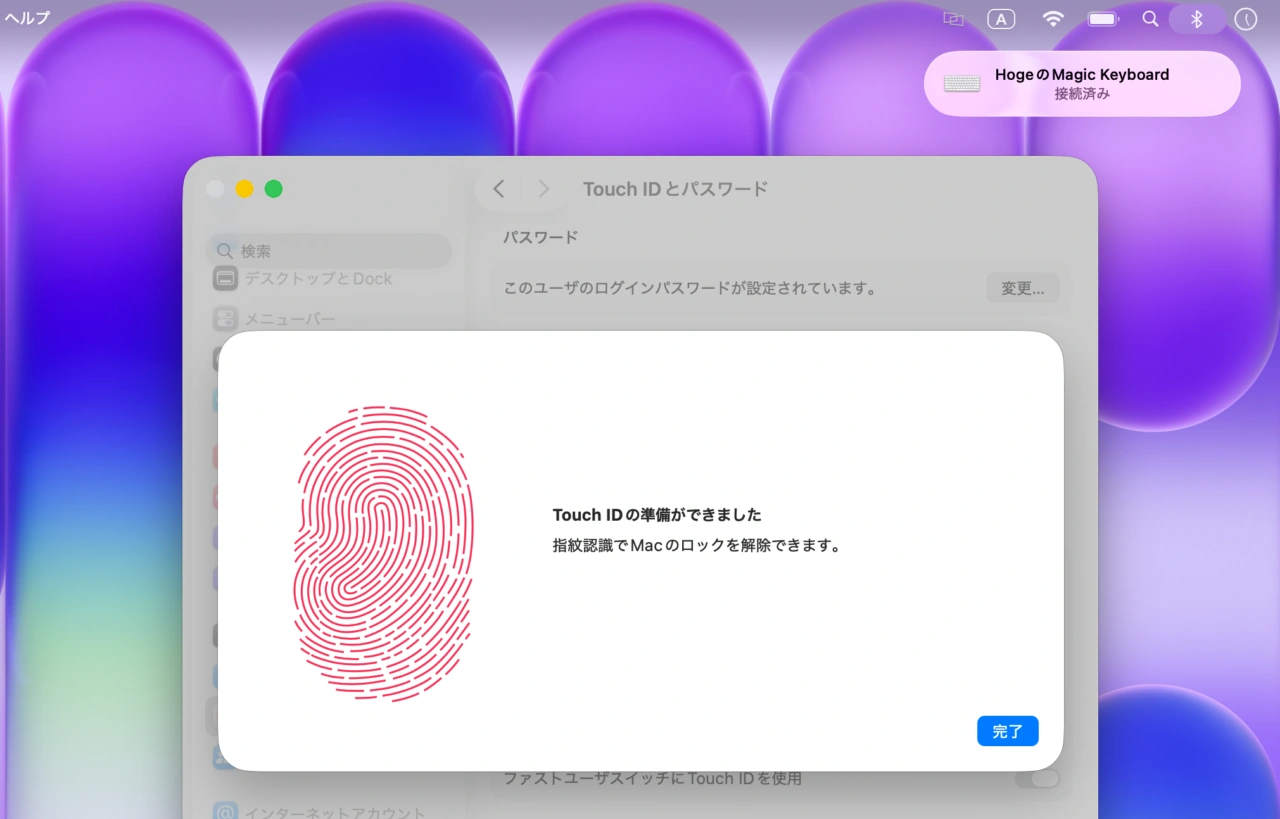Open the Wi-Fi status menu
Screen dimensions: 1280x819
coord(1052,19)
